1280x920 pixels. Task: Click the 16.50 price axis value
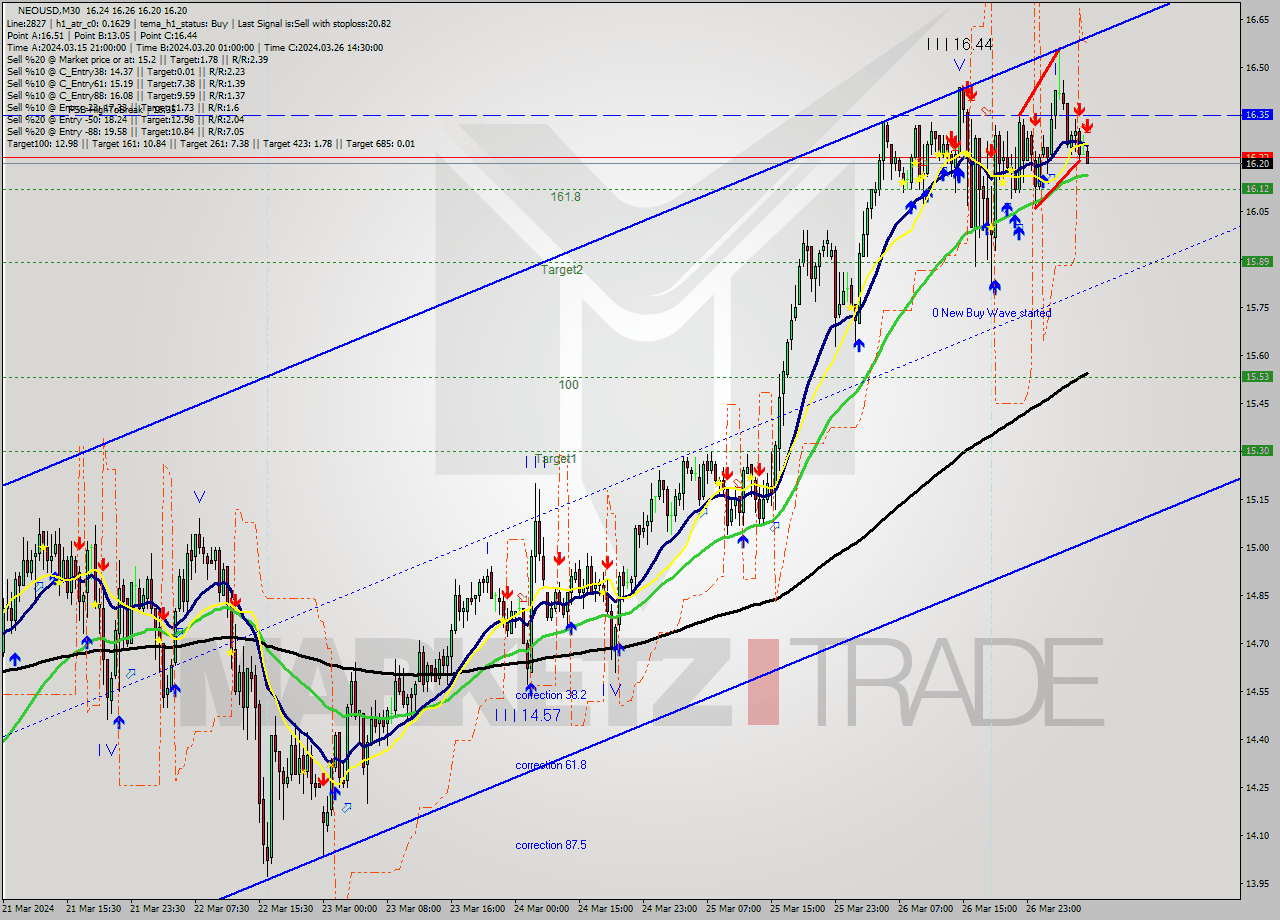click(1256, 67)
